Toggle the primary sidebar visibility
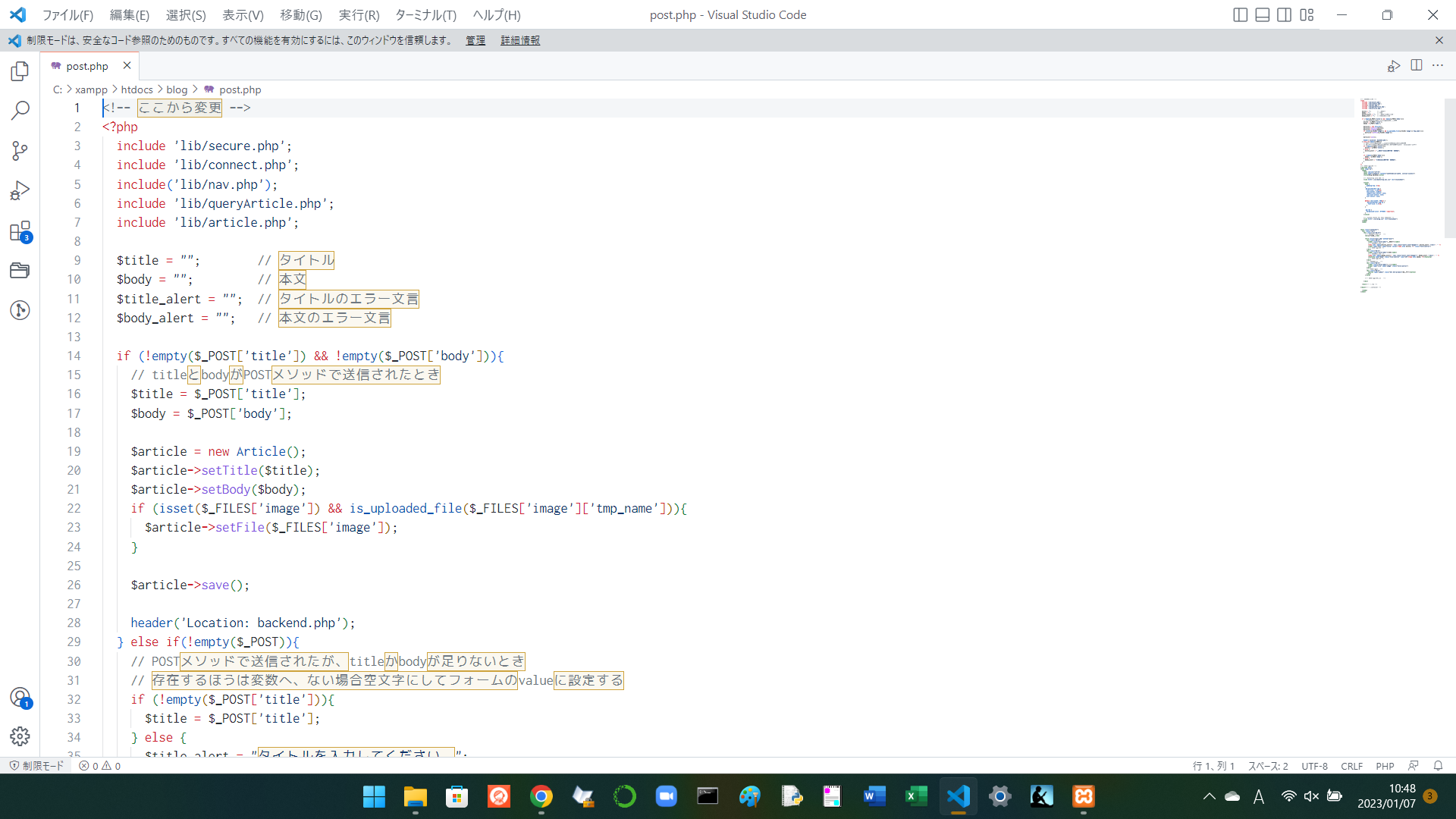Image resolution: width=1456 pixels, height=819 pixels. tap(1241, 14)
